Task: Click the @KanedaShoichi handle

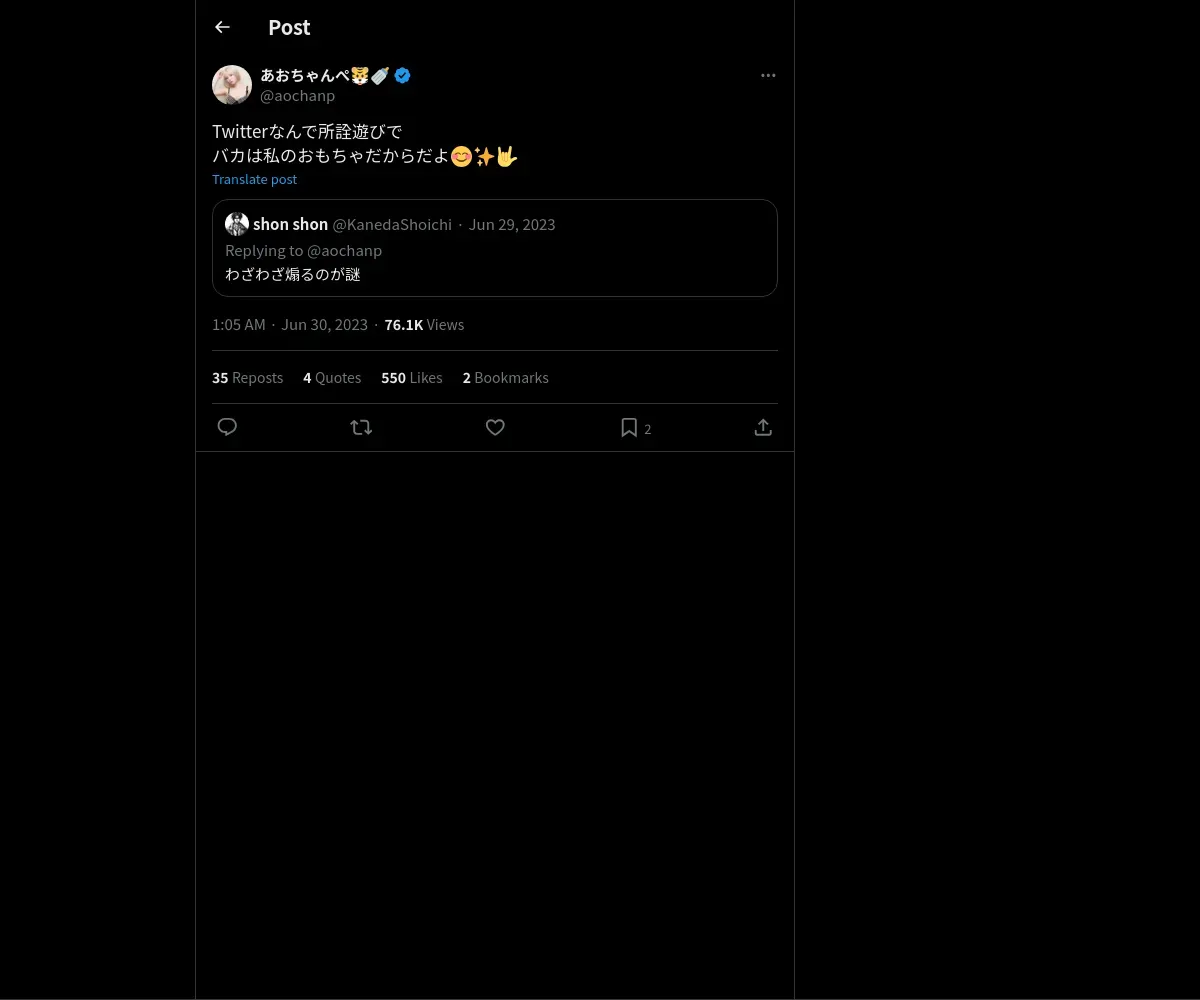Action: click(392, 224)
